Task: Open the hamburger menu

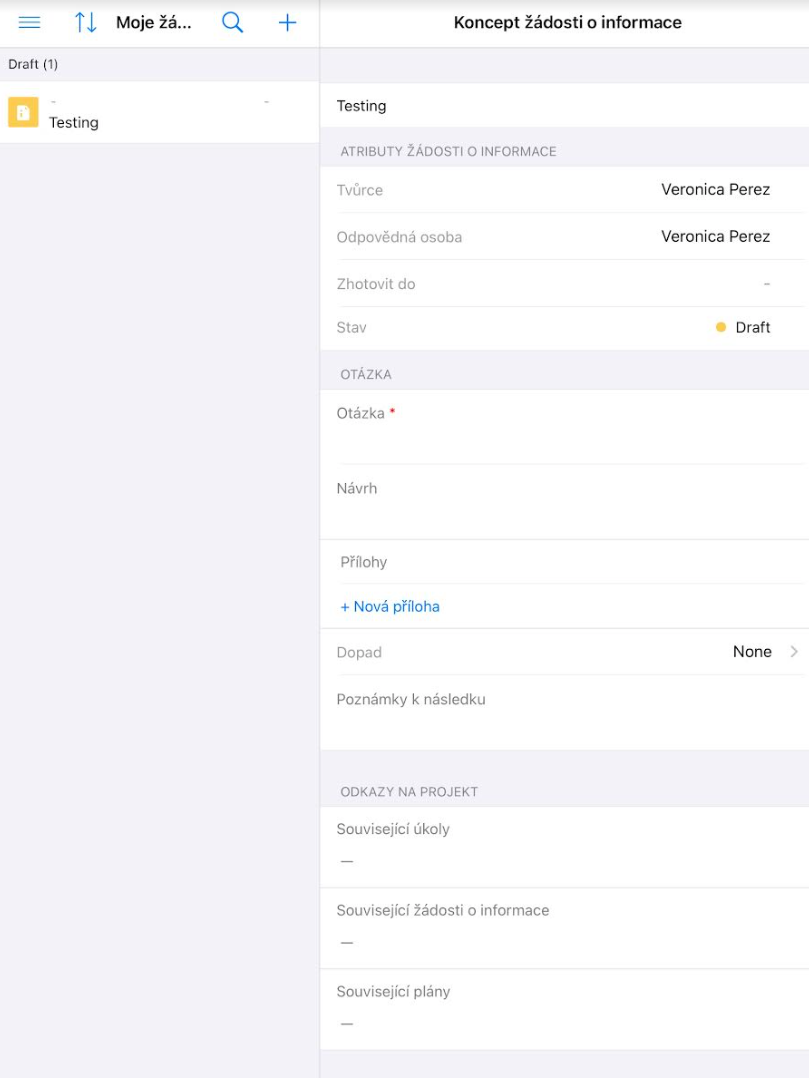Action: click(30, 23)
